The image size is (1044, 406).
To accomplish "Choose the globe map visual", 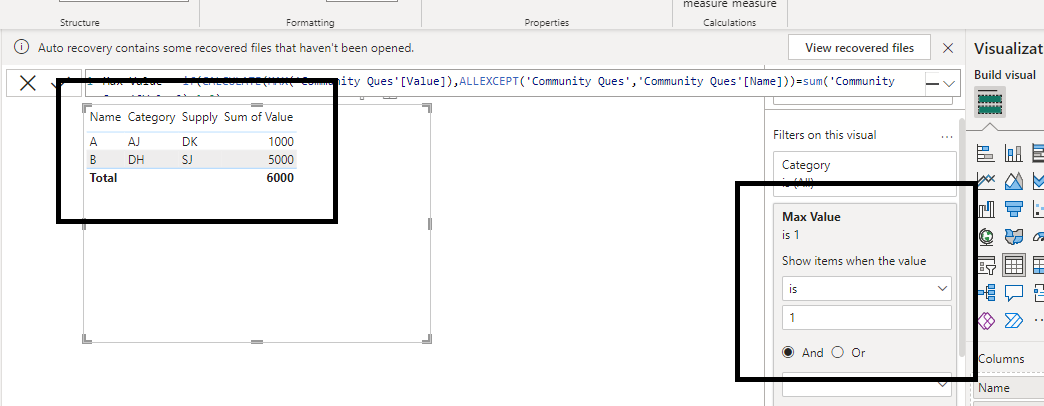I will click(x=985, y=237).
